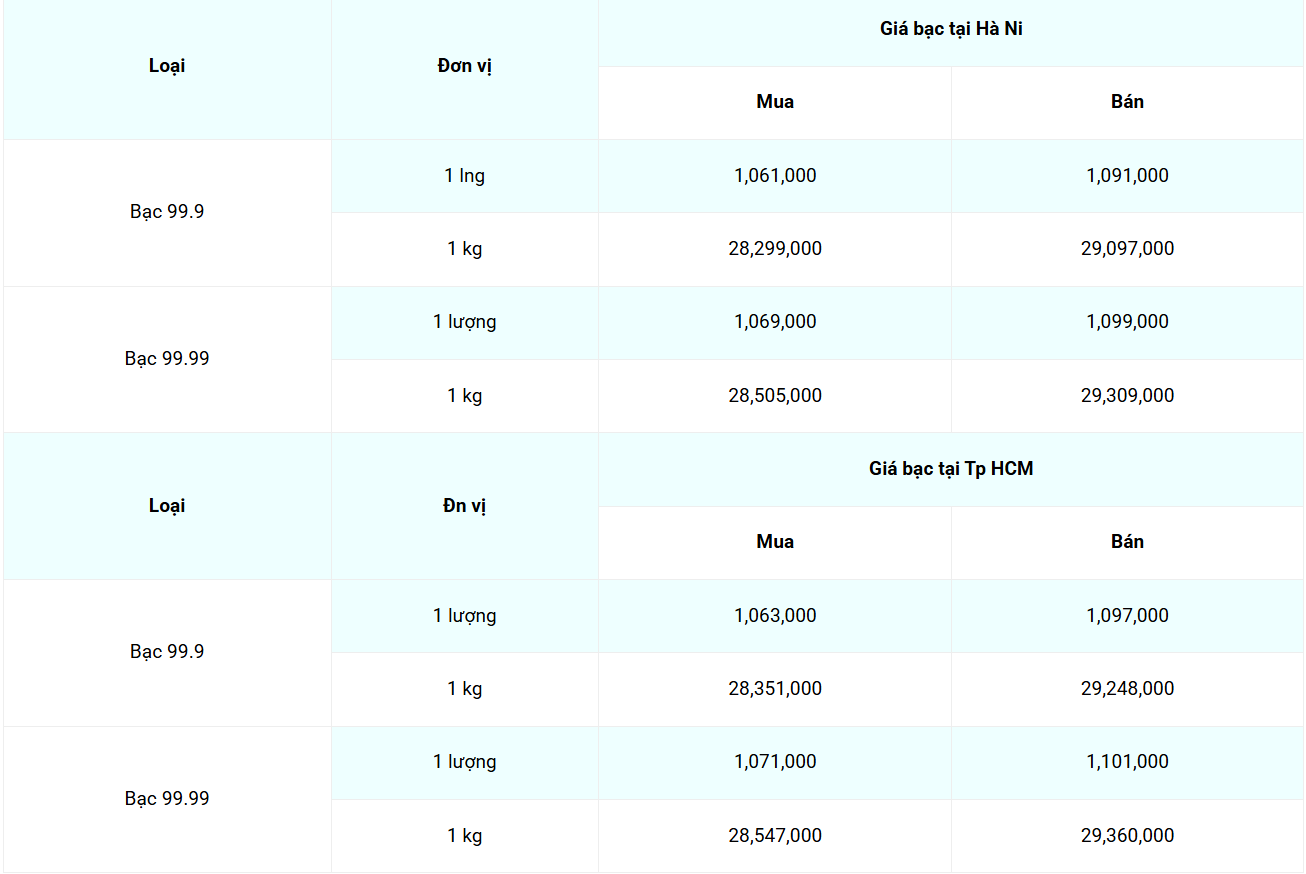Click the price cell 1,091,000
The width and height of the screenshot is (1306, 874).
(x=1127, y=176)
